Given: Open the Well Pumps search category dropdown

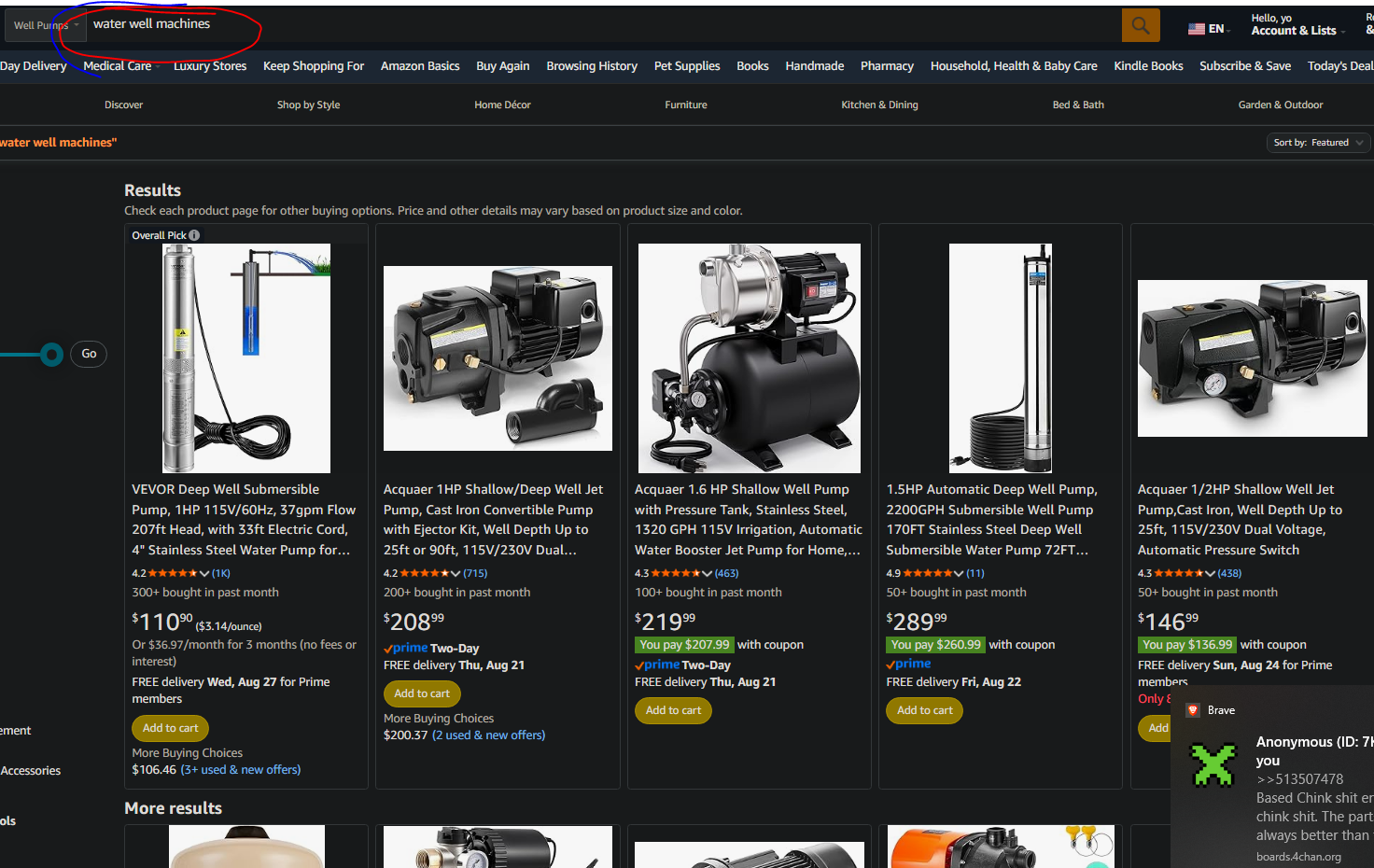Looking at the screenshot, I should point(47,25).
